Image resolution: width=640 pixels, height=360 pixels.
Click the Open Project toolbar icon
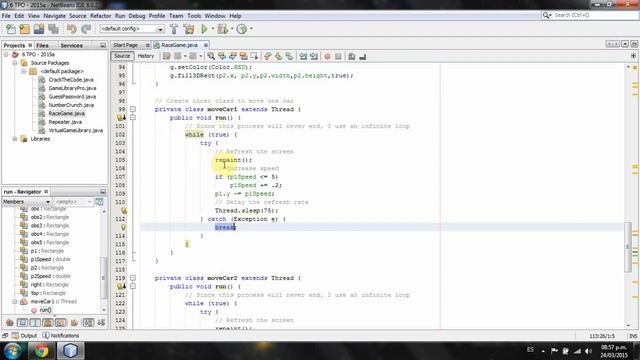coord(39,29)
